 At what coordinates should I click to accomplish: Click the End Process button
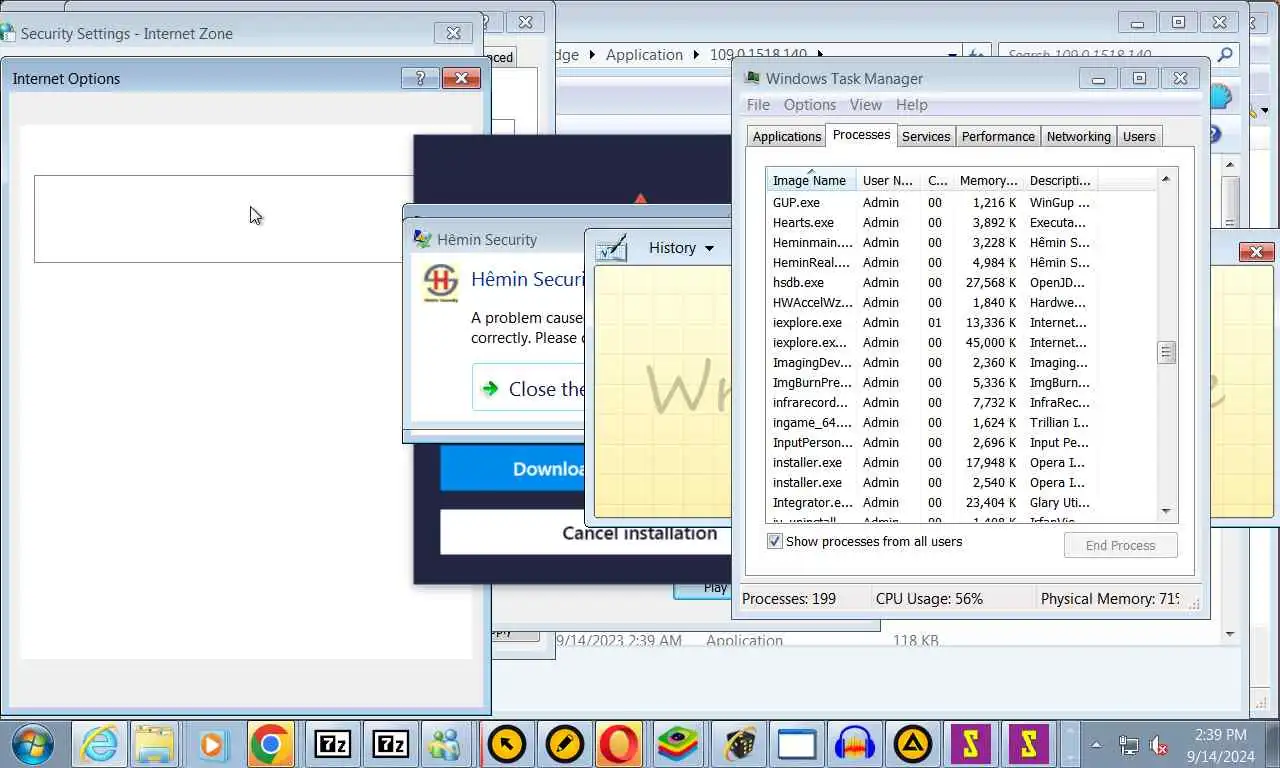click(1120, 545)
